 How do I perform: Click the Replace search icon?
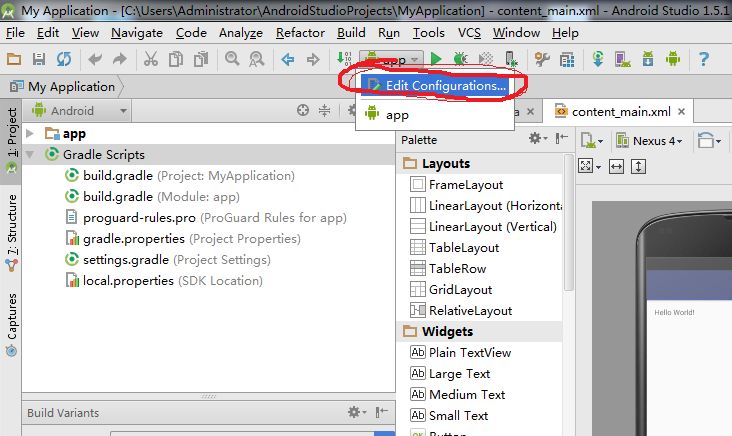[x=257, y=59]
